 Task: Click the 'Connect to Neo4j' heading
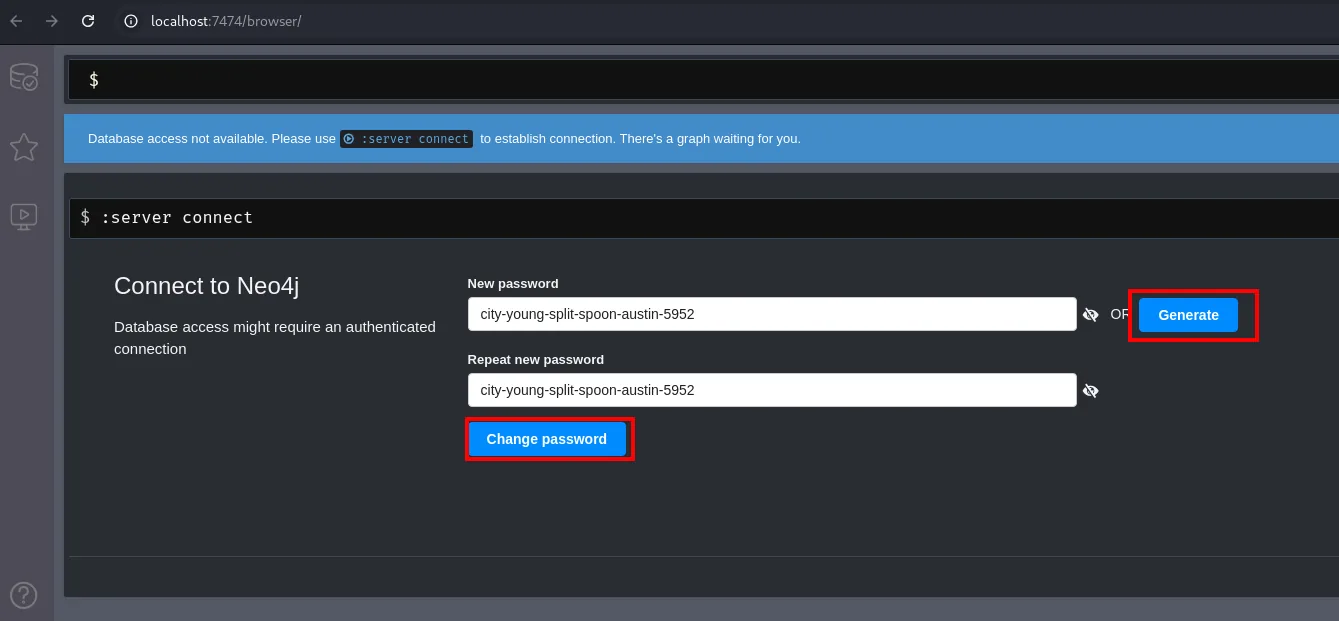pos(207,286)
